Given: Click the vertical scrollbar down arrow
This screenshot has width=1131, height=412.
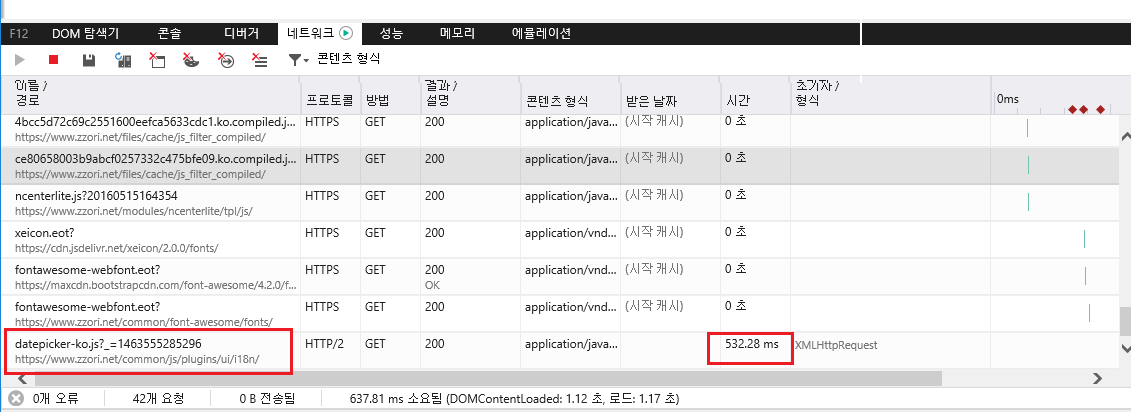Looking at the screenshot, I should coord(1123,348).
